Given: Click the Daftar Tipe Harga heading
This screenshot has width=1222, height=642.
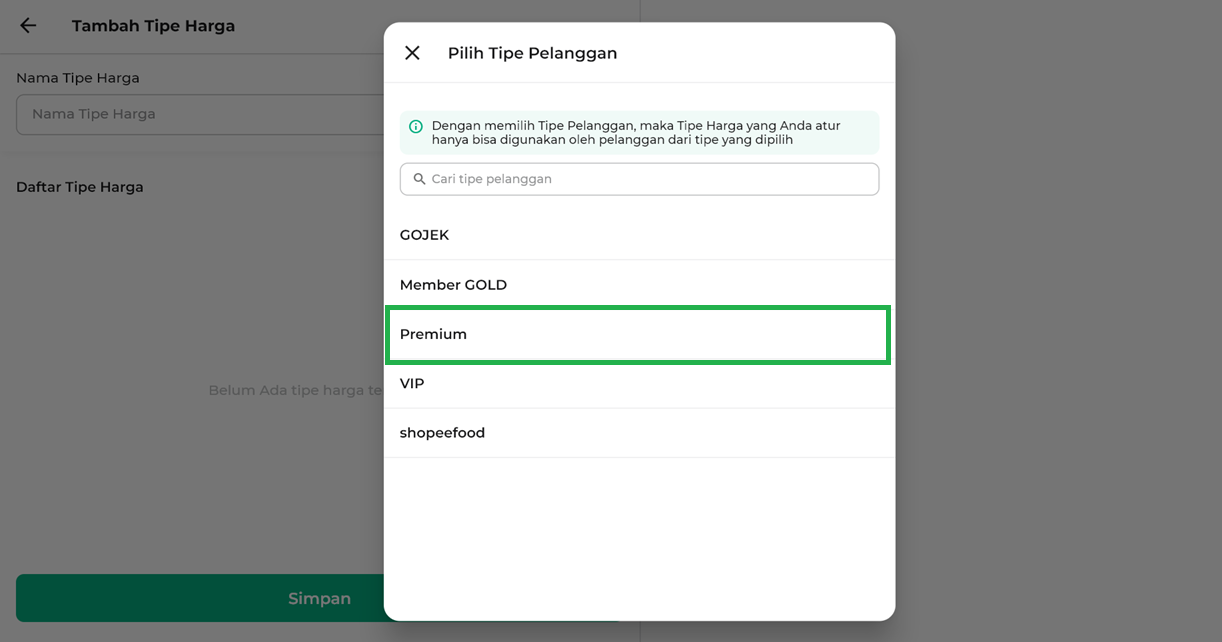Looking at the screenshot, I should point(80,187).
